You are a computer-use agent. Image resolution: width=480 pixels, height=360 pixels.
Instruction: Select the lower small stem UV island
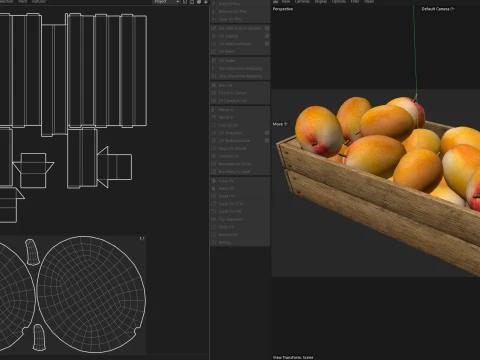point(39,337)
